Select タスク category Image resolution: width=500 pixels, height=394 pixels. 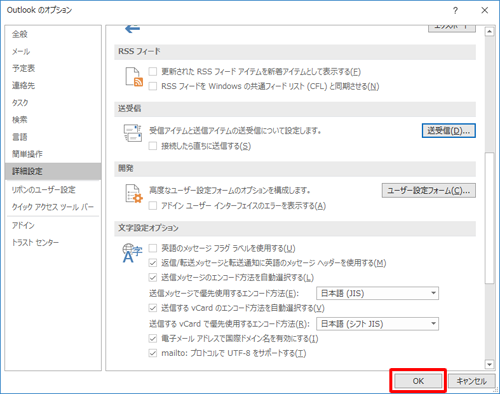53,103
